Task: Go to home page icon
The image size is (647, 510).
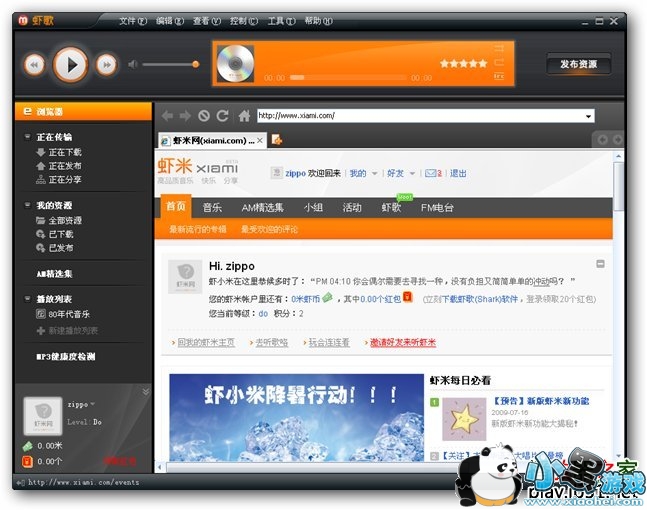Action: tap(244, 116)
